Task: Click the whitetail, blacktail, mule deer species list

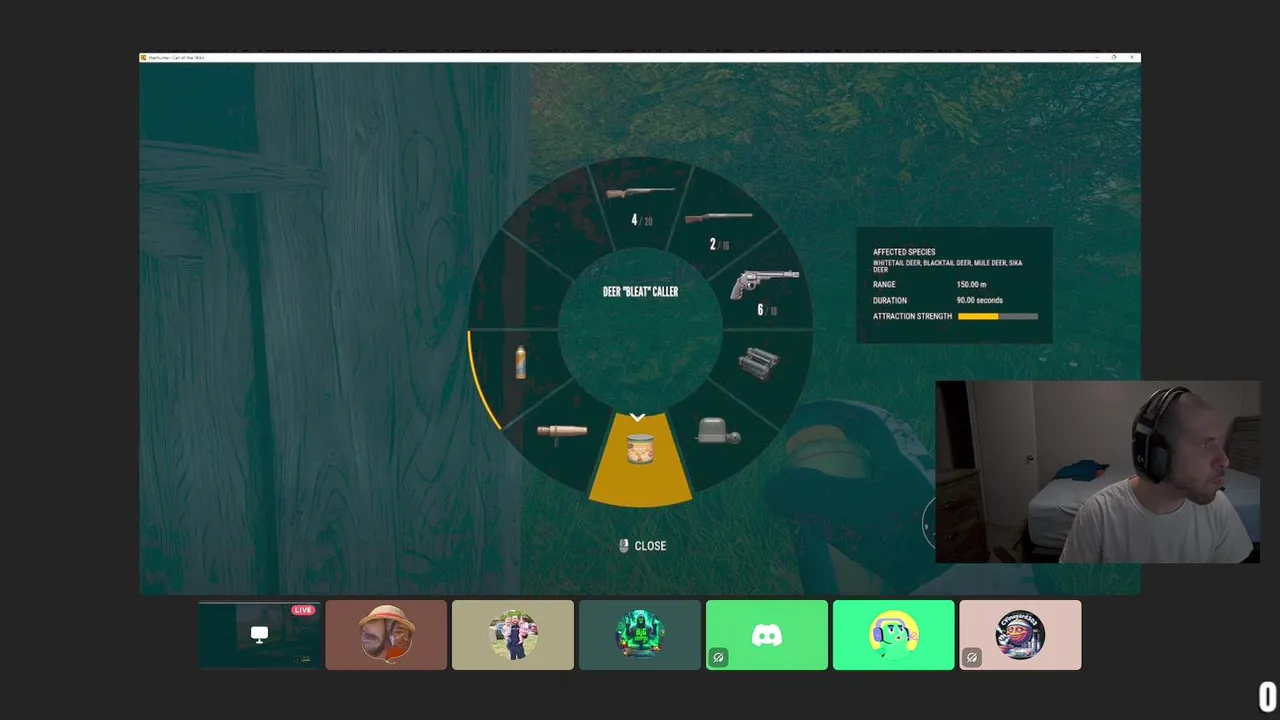Action: [x=947, y=266]
